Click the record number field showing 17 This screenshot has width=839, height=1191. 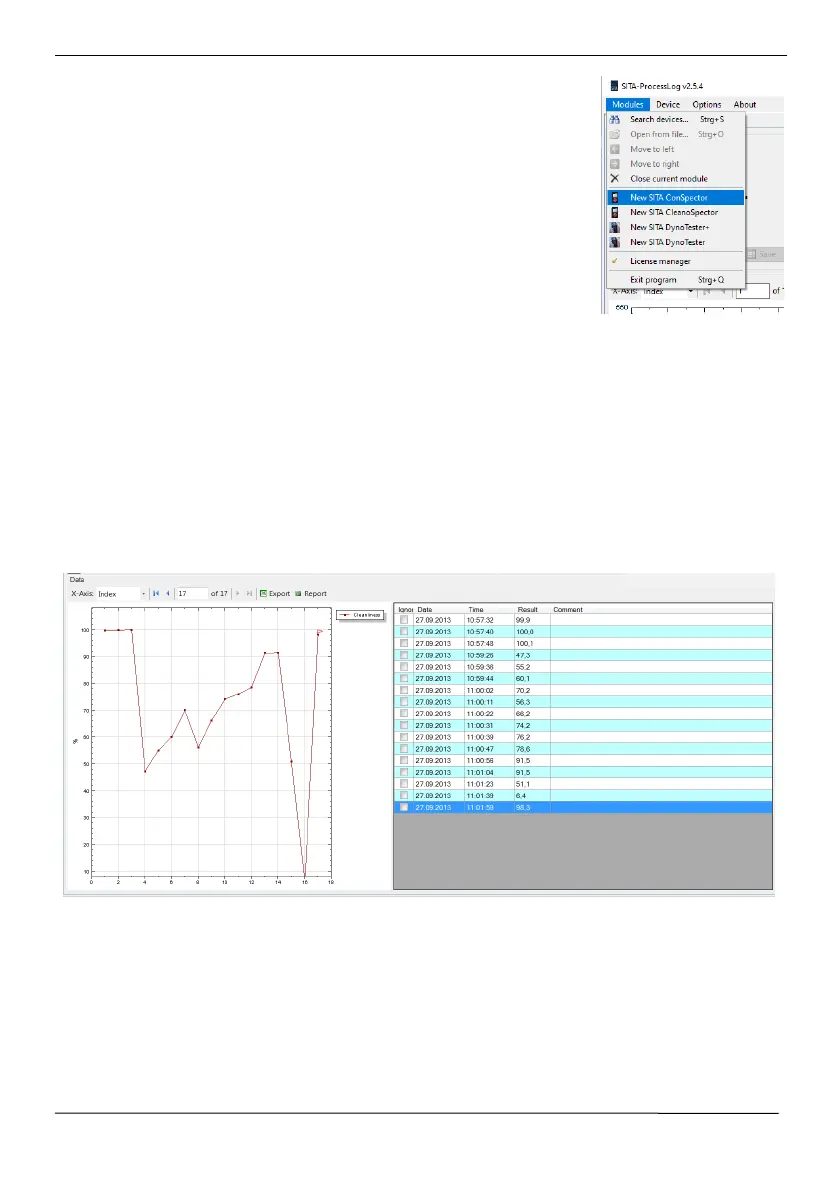coord(191,594)
